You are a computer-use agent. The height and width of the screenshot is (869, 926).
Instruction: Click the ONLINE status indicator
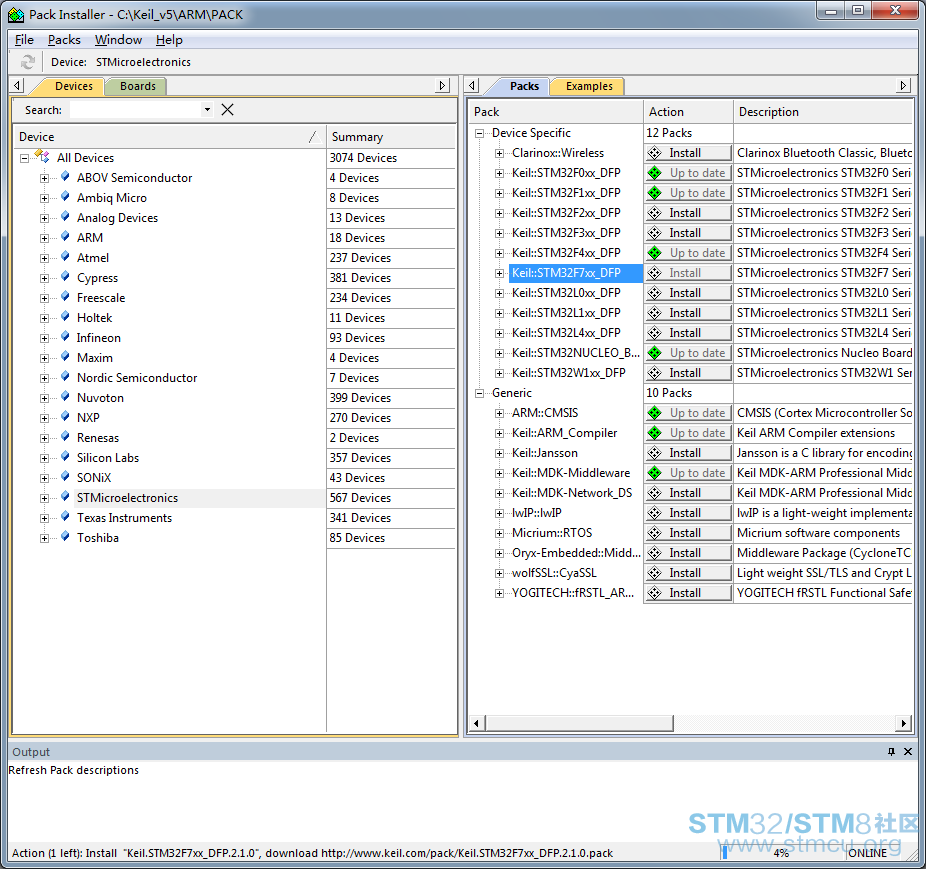[868, 852]
